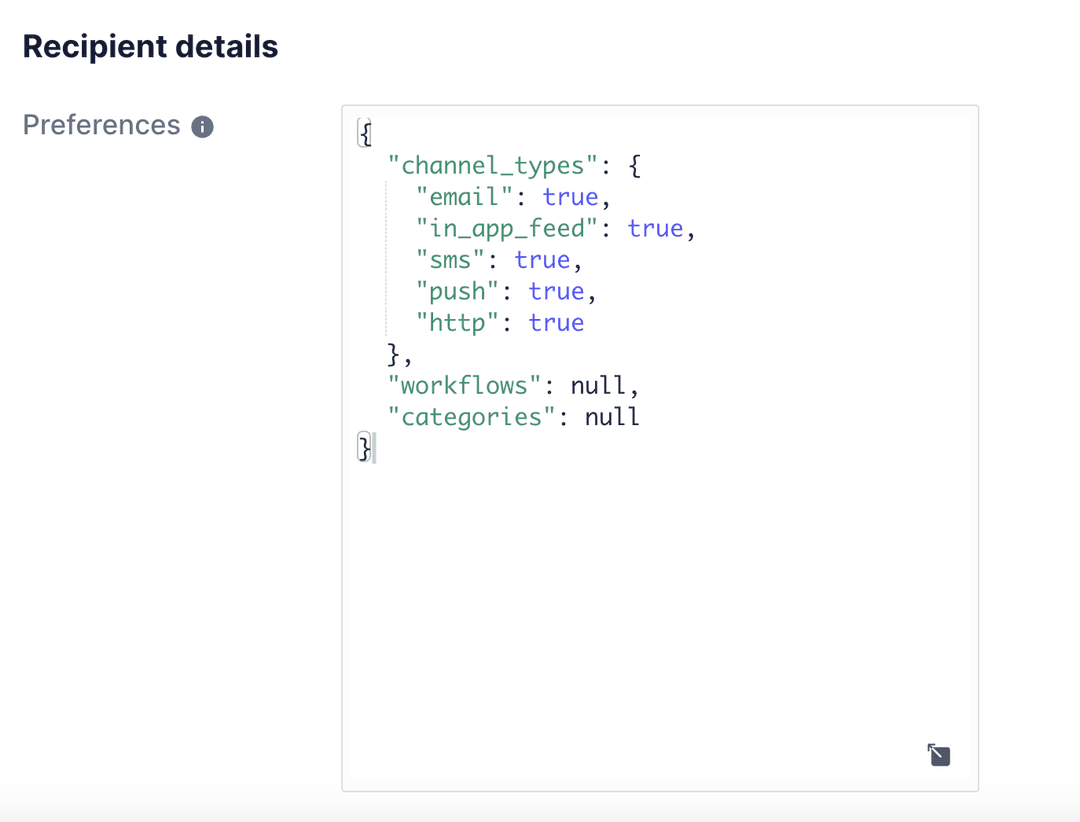The width and height of the screenshot is (1080, 822).
Task: Click the http true value
Action: point(556,322)
